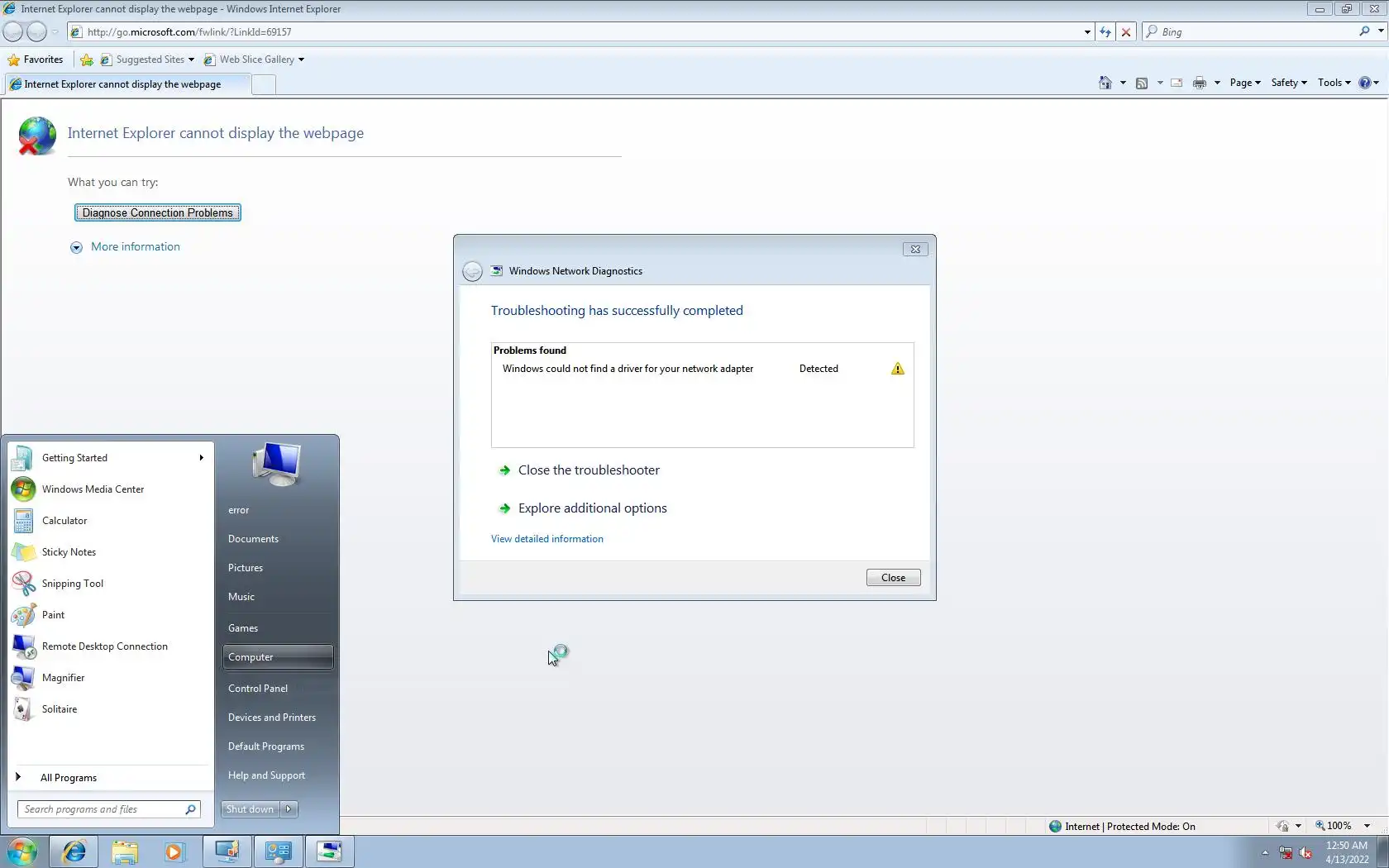Expand the search provider dropdown arrow
This screenshot has width=1389, height=868.
1380,31
